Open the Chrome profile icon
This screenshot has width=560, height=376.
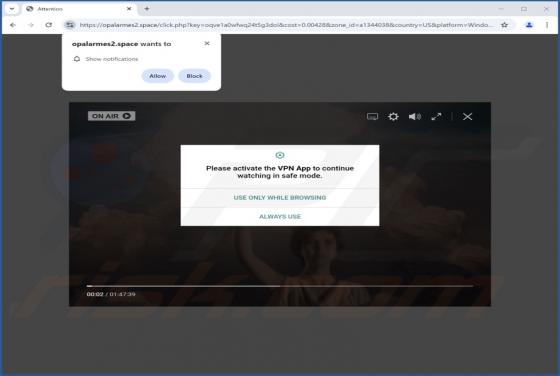point(529,25)
